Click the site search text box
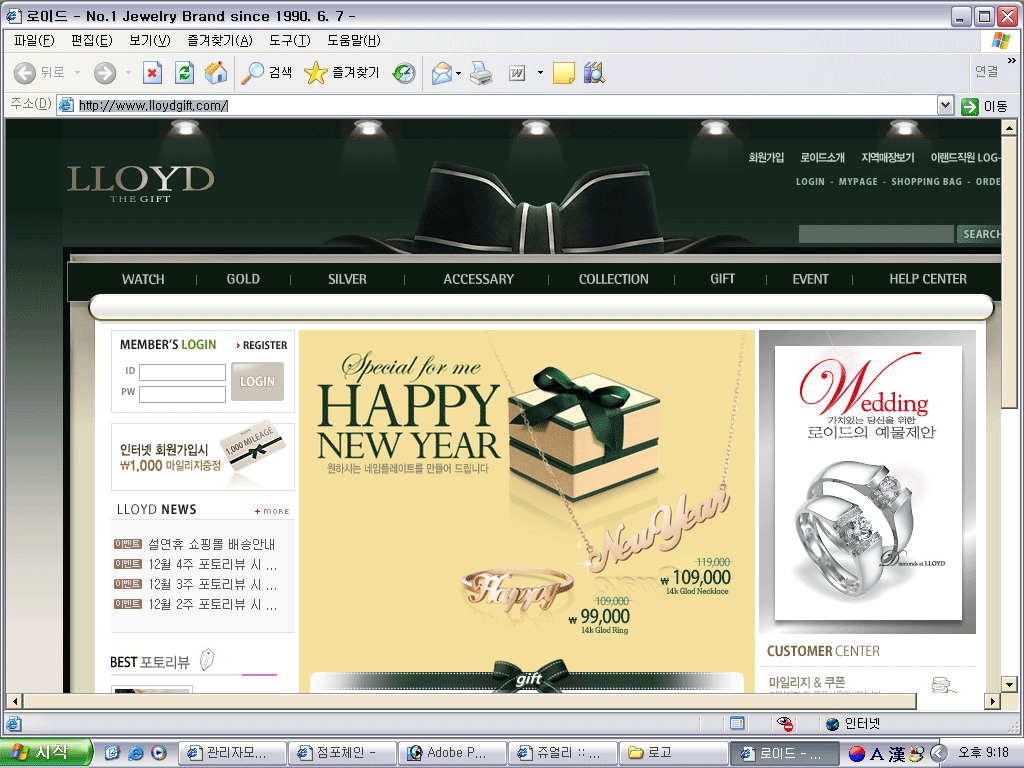1024x768 pixels. click(x=876, y=234)
